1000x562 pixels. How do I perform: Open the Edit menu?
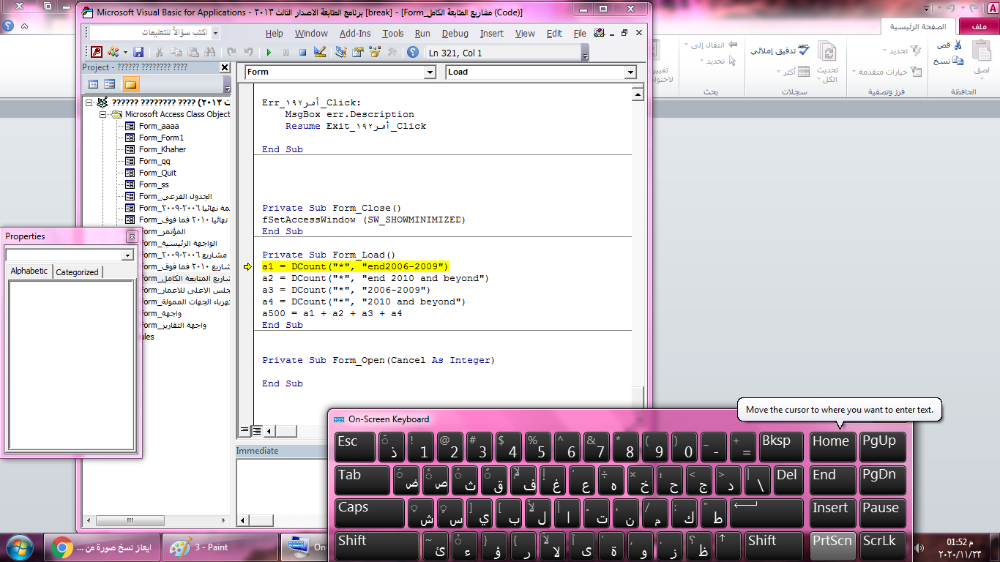(554, 33)
